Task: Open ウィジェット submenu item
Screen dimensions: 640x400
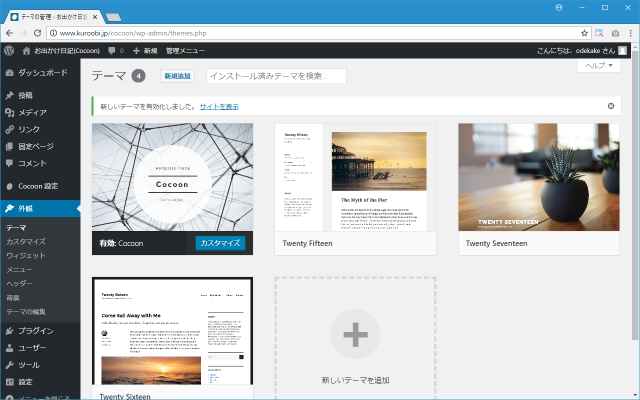Action: (x=26, y=256)
